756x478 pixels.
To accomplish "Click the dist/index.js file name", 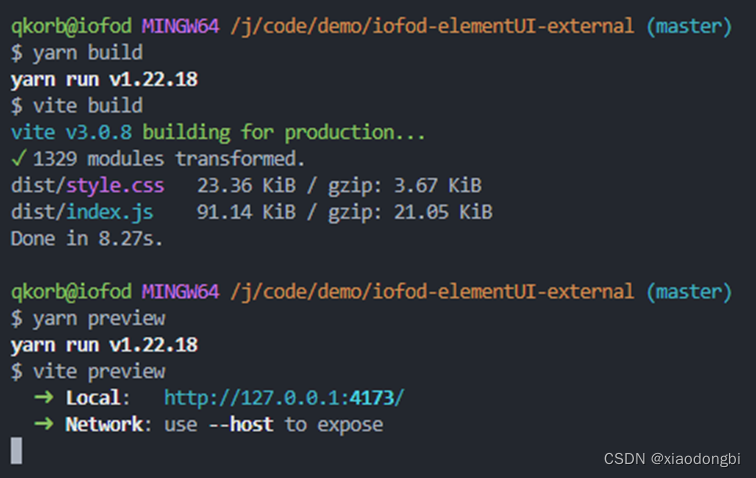I will click(82, 212).
